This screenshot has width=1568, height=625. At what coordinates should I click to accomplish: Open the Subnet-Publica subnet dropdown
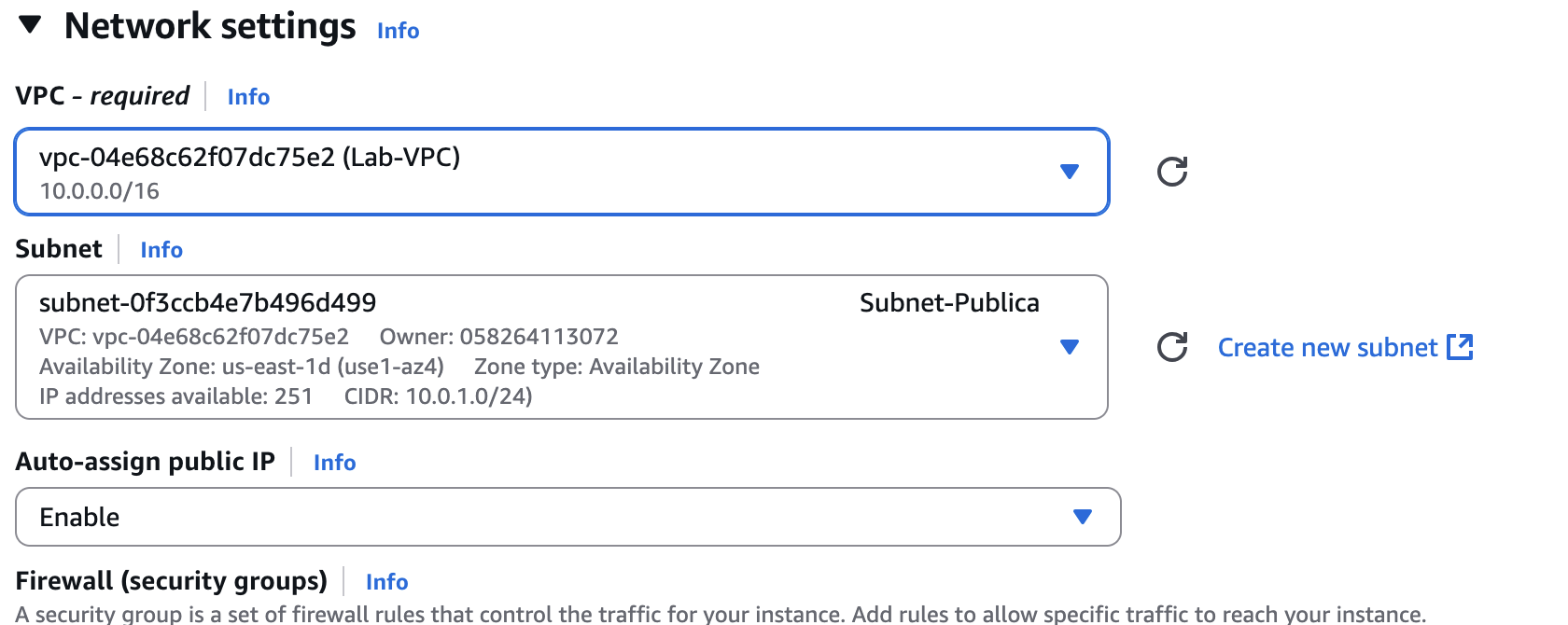[560, 347]
